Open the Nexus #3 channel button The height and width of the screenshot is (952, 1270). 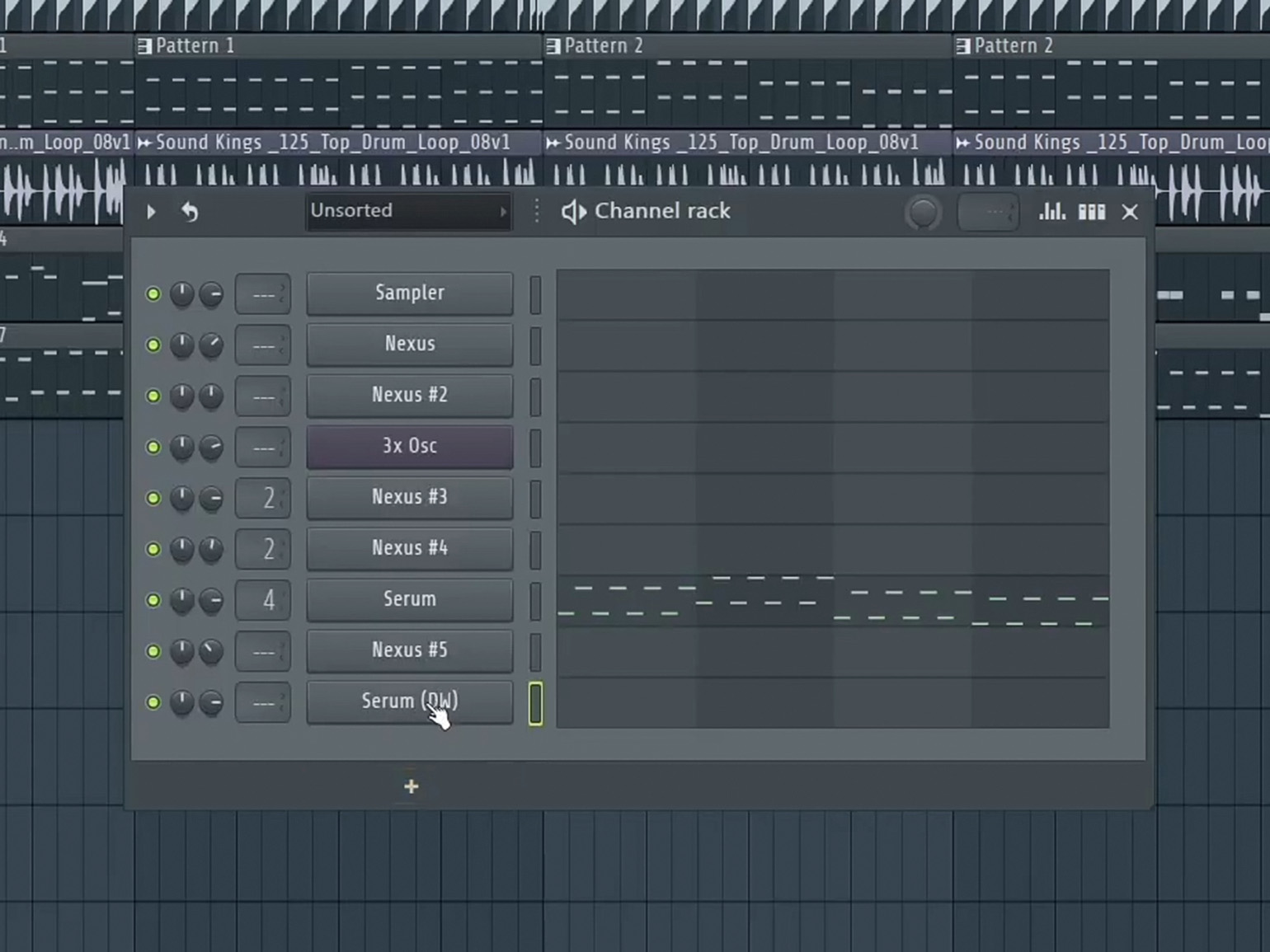410,498
